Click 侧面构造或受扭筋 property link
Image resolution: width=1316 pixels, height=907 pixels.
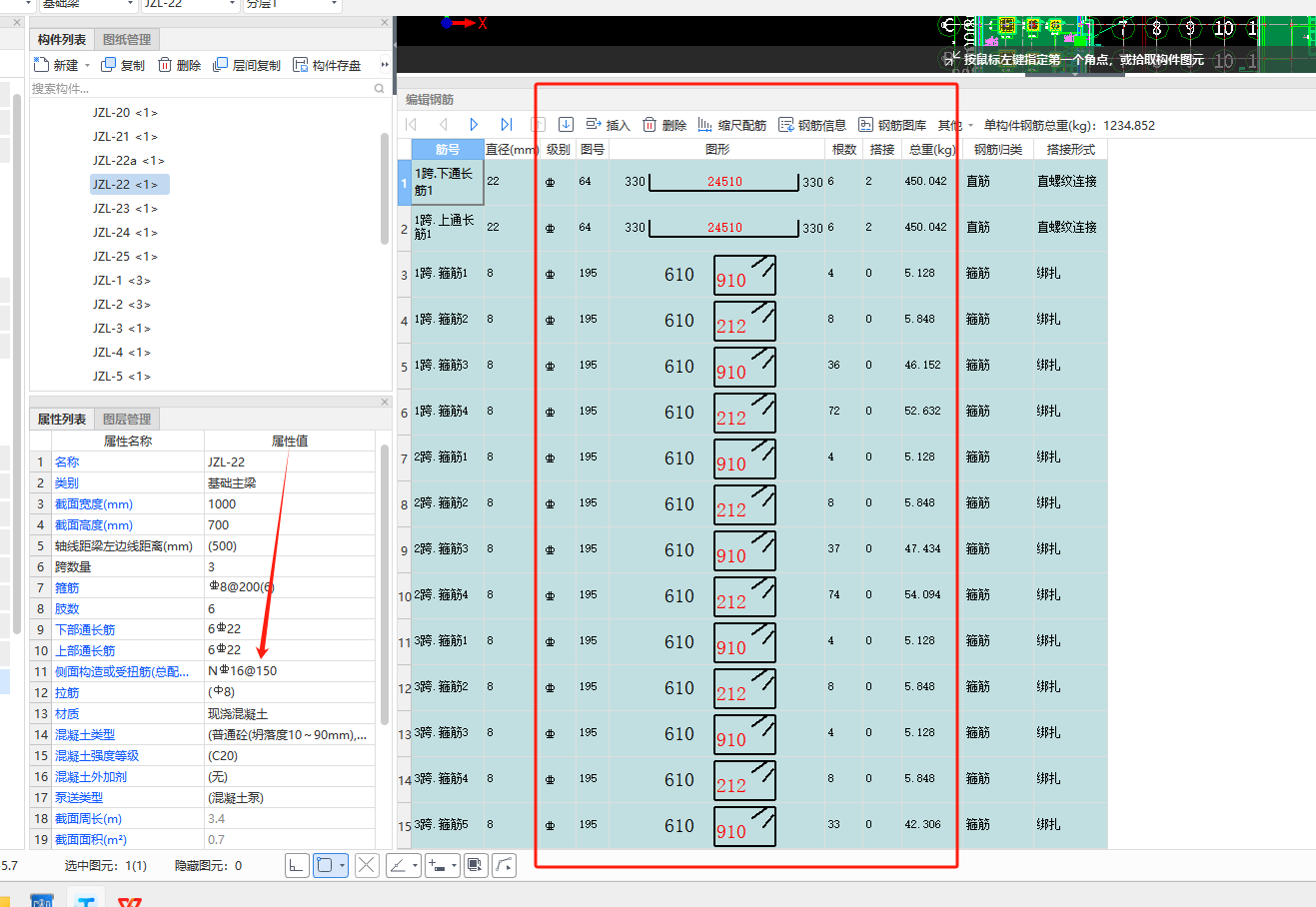point(122,672)
